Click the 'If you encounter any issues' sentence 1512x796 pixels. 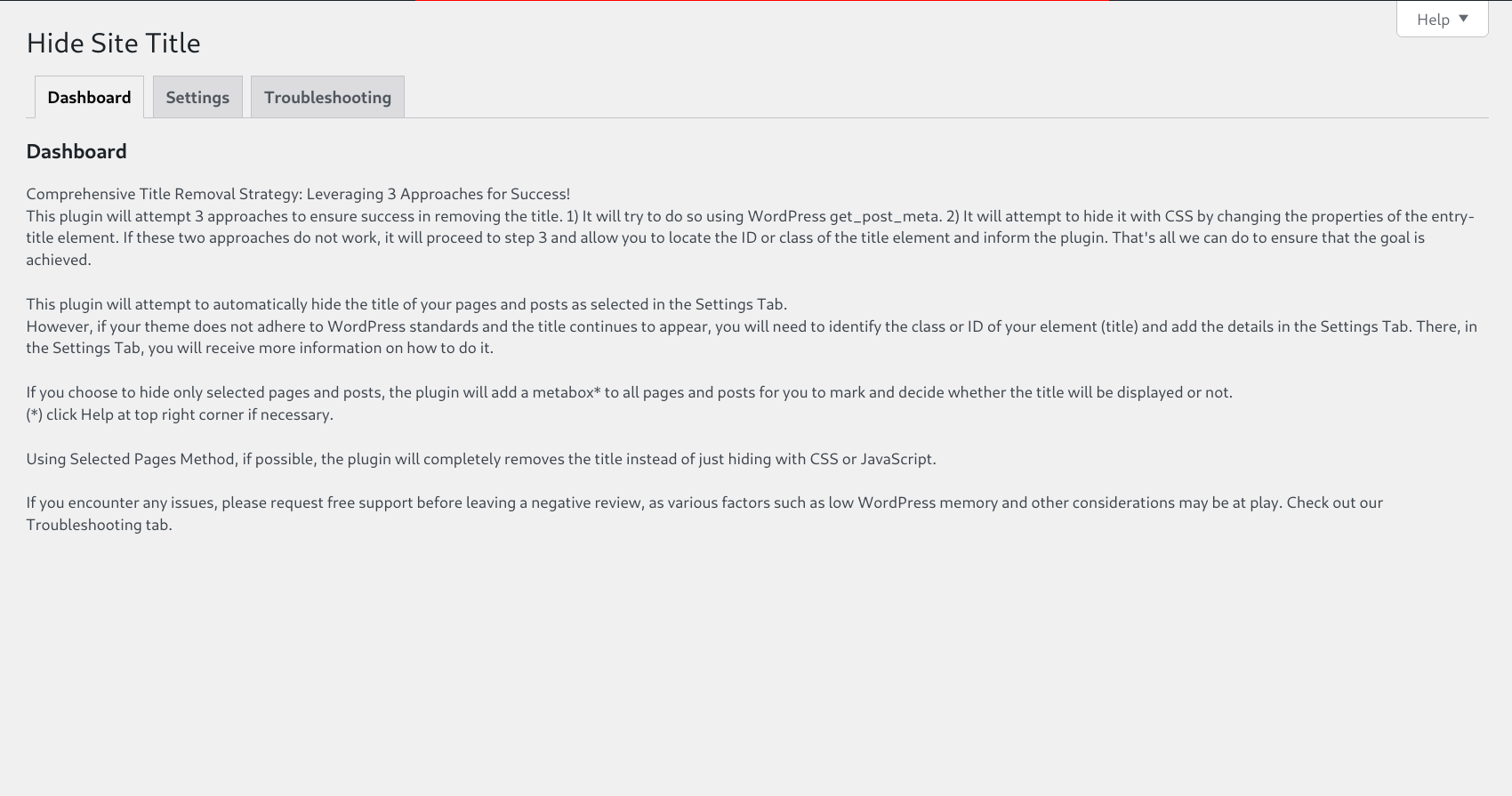(704, 513)
